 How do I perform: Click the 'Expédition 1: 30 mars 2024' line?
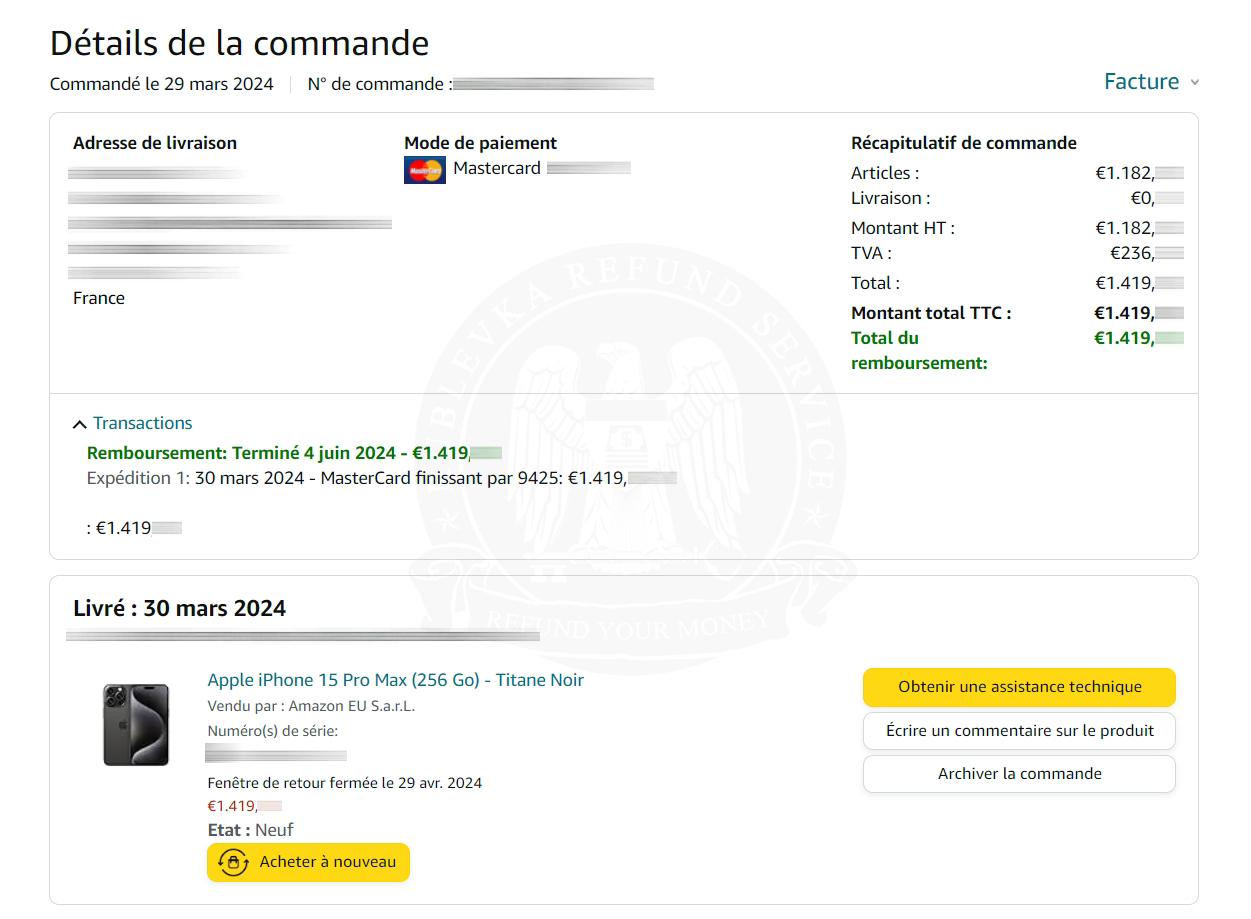pyautogui.click(x=382, y=478)
